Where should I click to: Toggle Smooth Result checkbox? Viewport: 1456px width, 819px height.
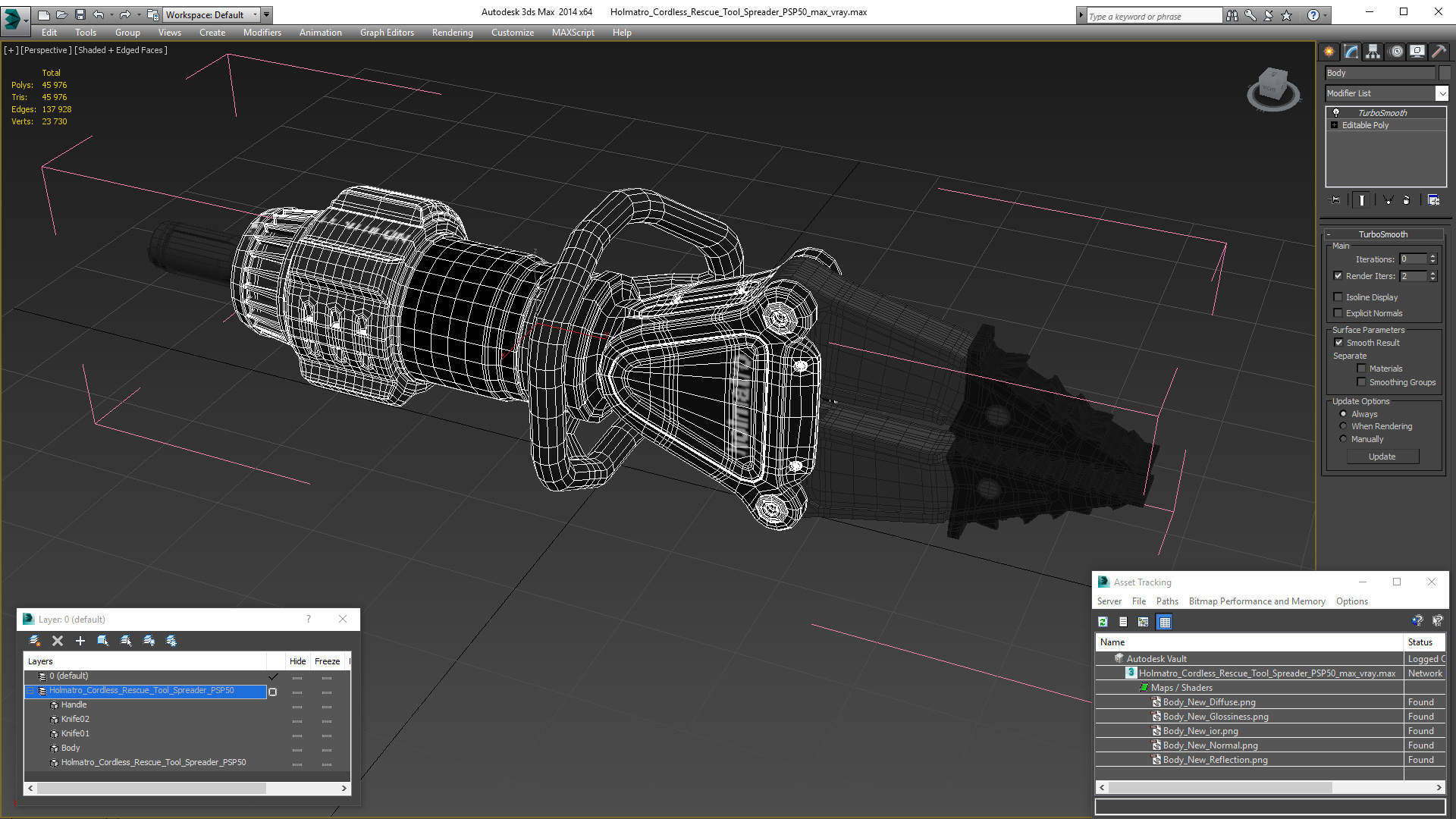point(1338,343)
